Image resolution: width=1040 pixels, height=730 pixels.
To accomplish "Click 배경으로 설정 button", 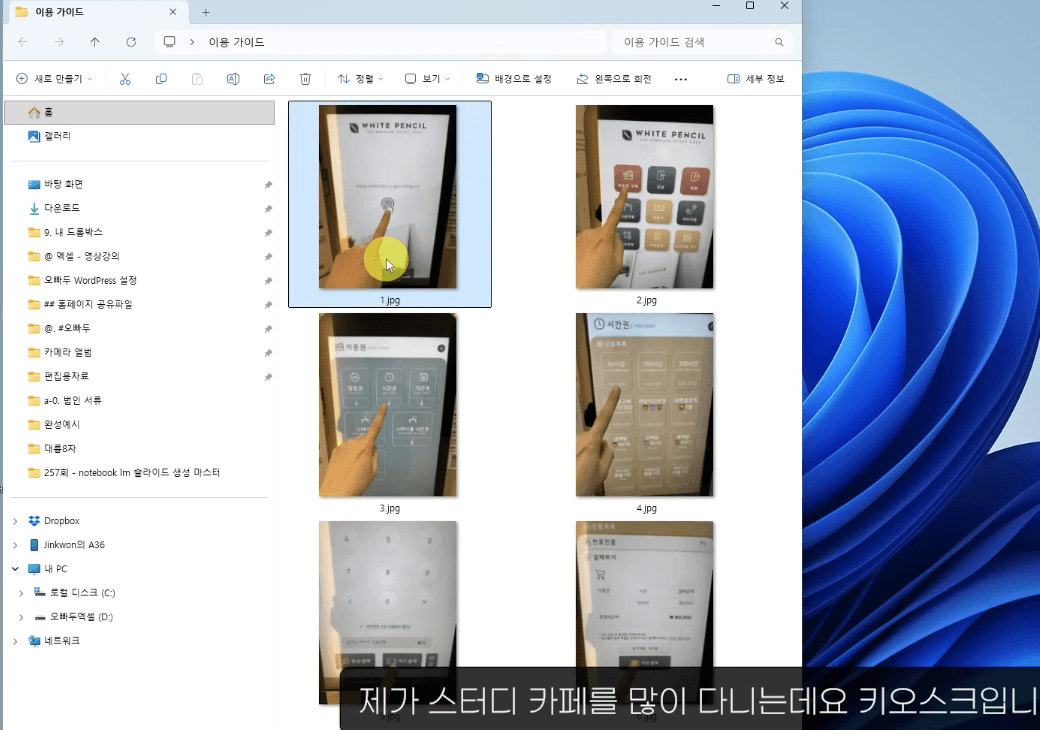I will point(514,79).
